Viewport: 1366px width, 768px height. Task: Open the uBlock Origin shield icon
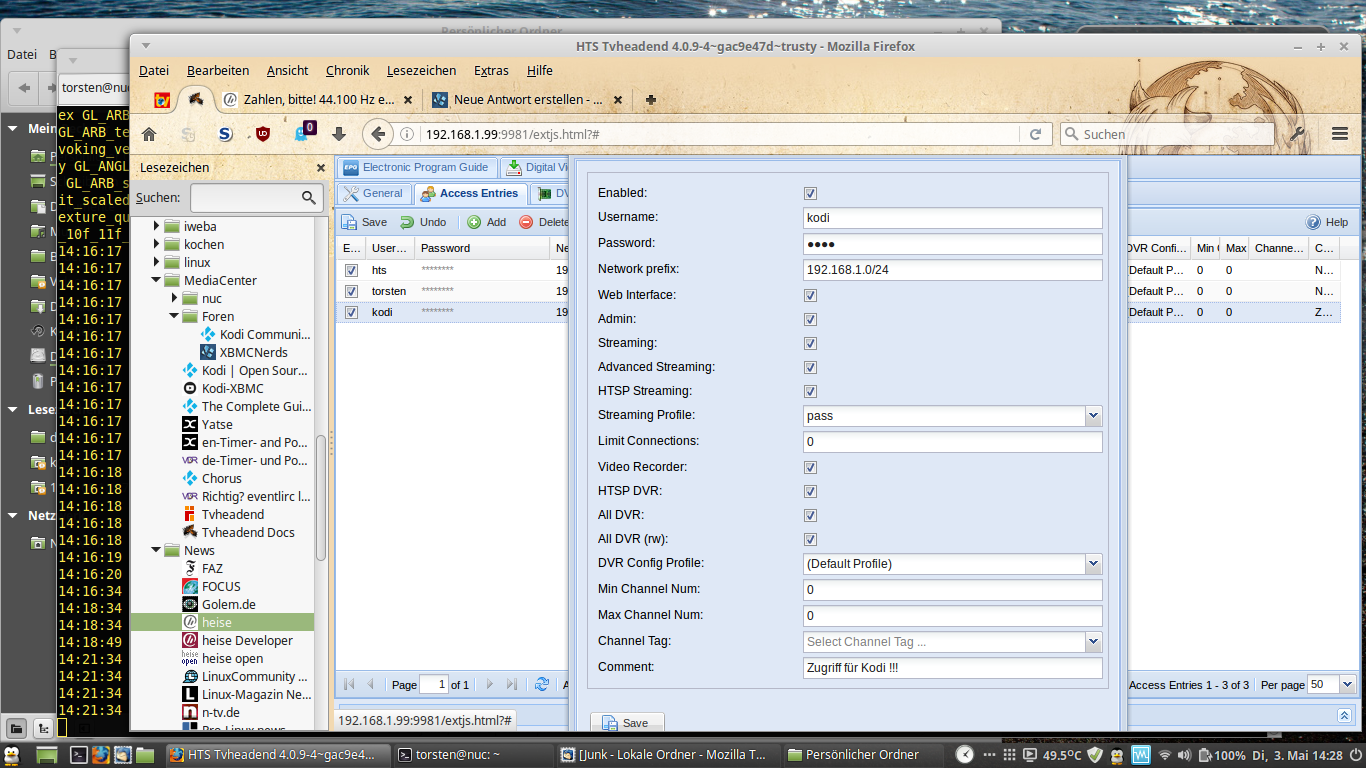[263, 134]
